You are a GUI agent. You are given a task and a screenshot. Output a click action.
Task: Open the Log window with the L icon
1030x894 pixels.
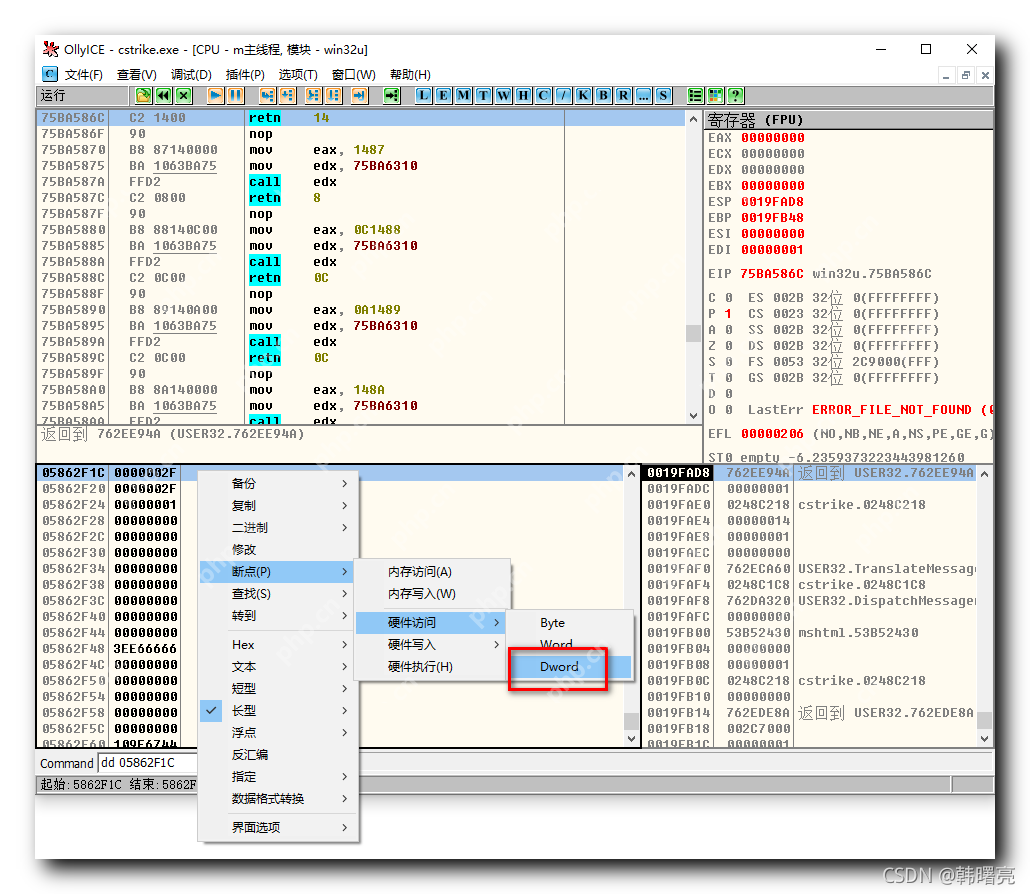coord(422,95)
